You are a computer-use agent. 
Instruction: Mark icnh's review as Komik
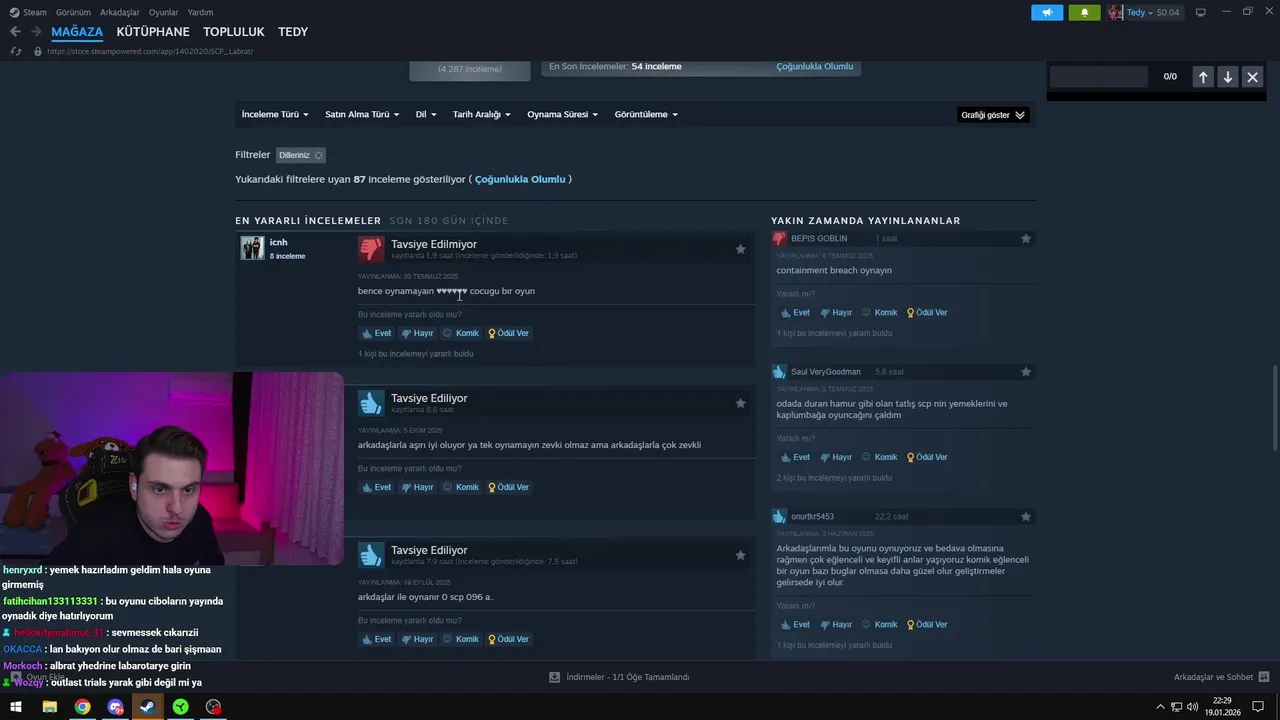[x=461, y=333]
